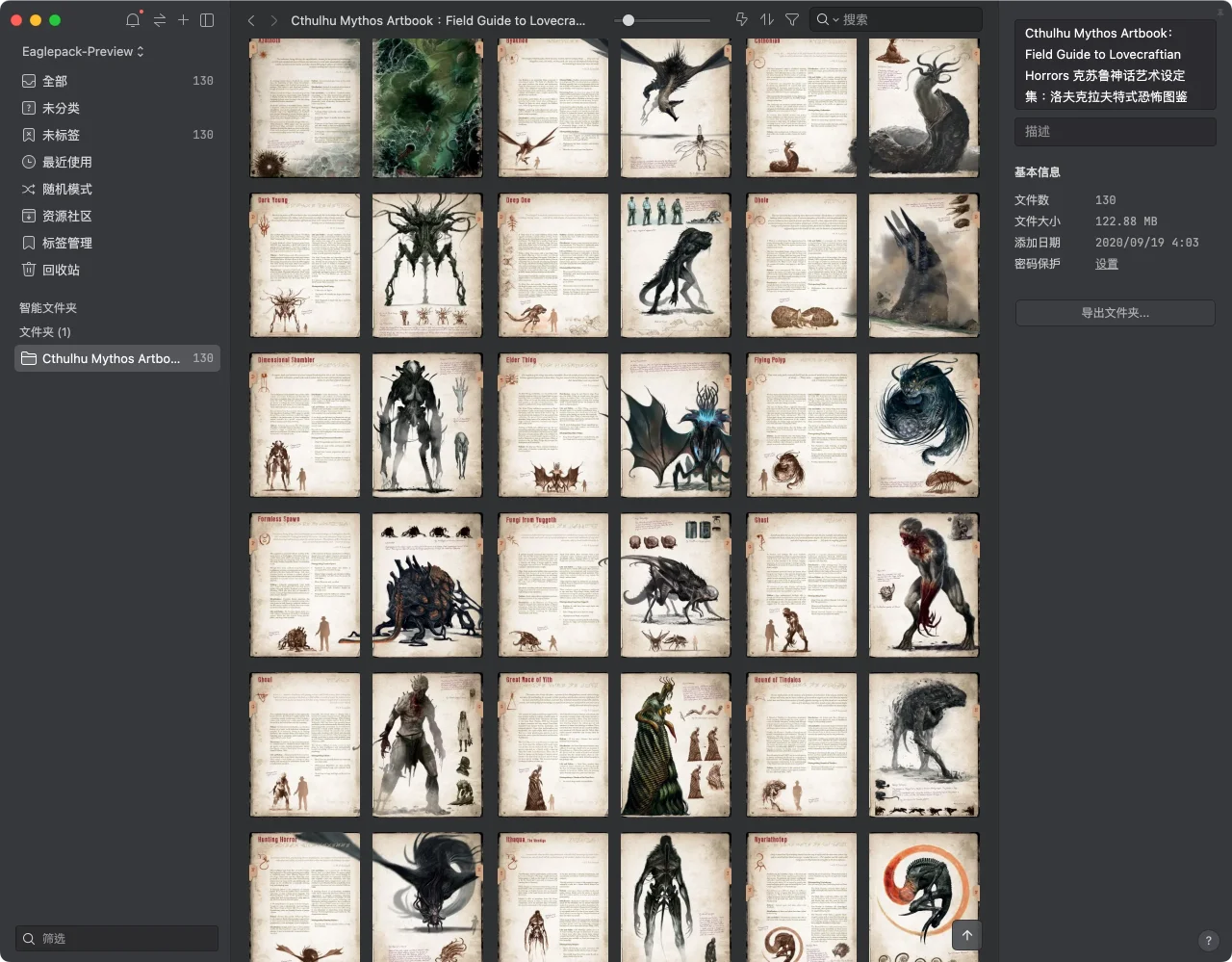Click the window title Cthulhu Mythos Artbook text

438,20
